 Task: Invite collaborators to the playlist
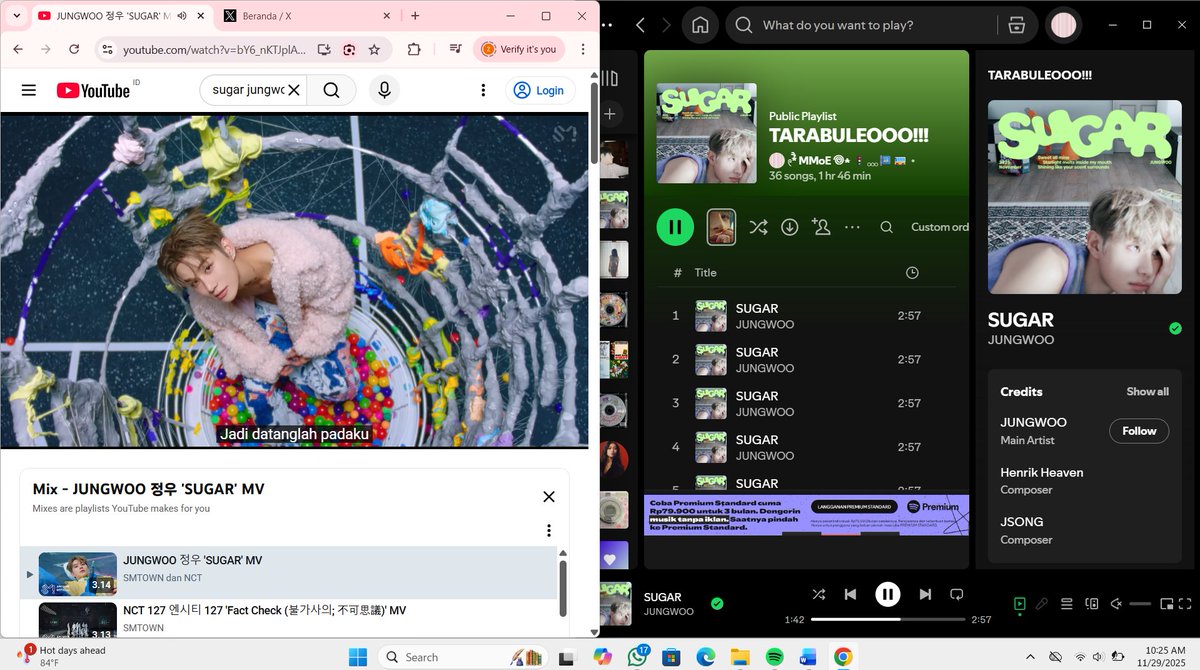[x=821, y=227]
